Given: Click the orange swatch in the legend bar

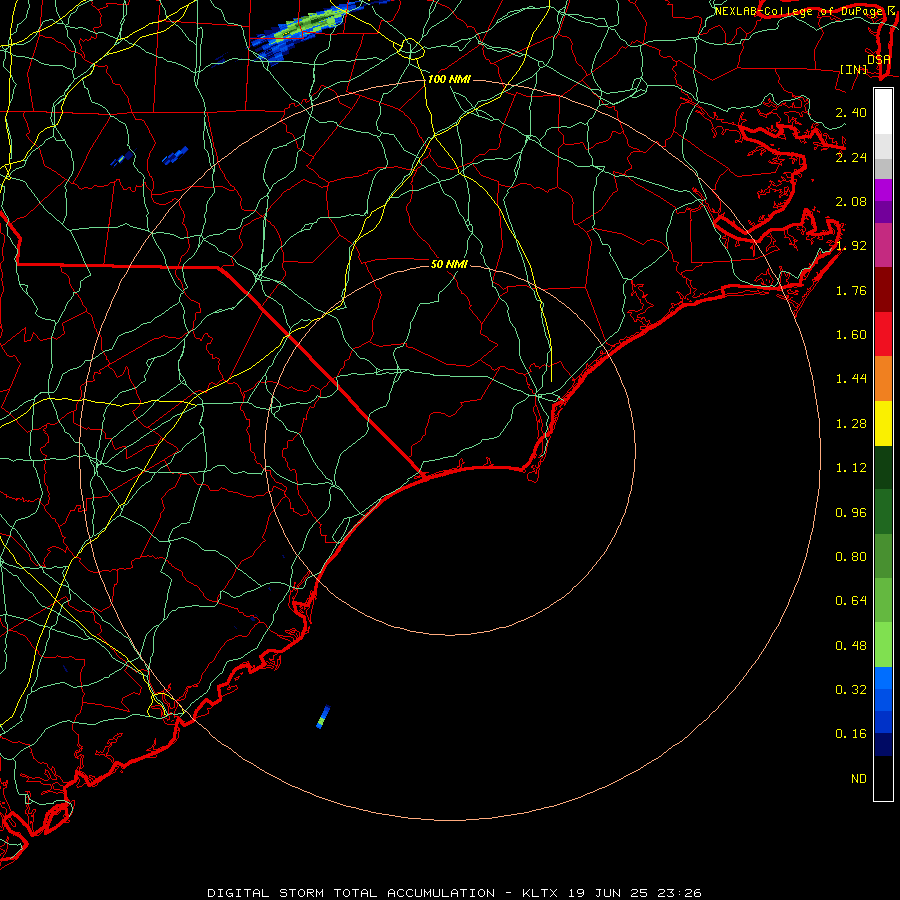Looking at the screenshot, I should (x=883, y=379).
